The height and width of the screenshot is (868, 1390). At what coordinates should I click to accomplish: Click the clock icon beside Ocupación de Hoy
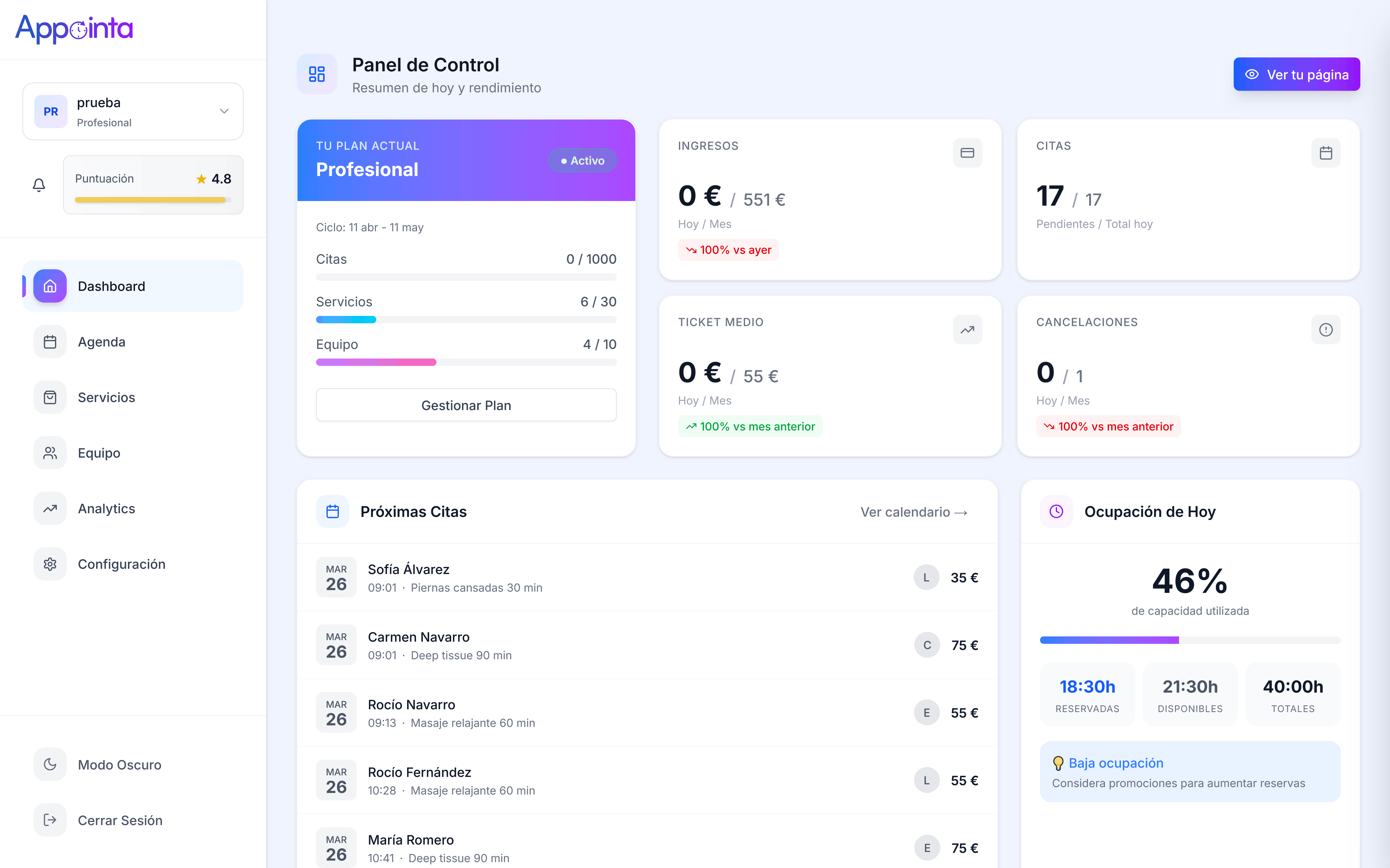(x=1056, y=511)
